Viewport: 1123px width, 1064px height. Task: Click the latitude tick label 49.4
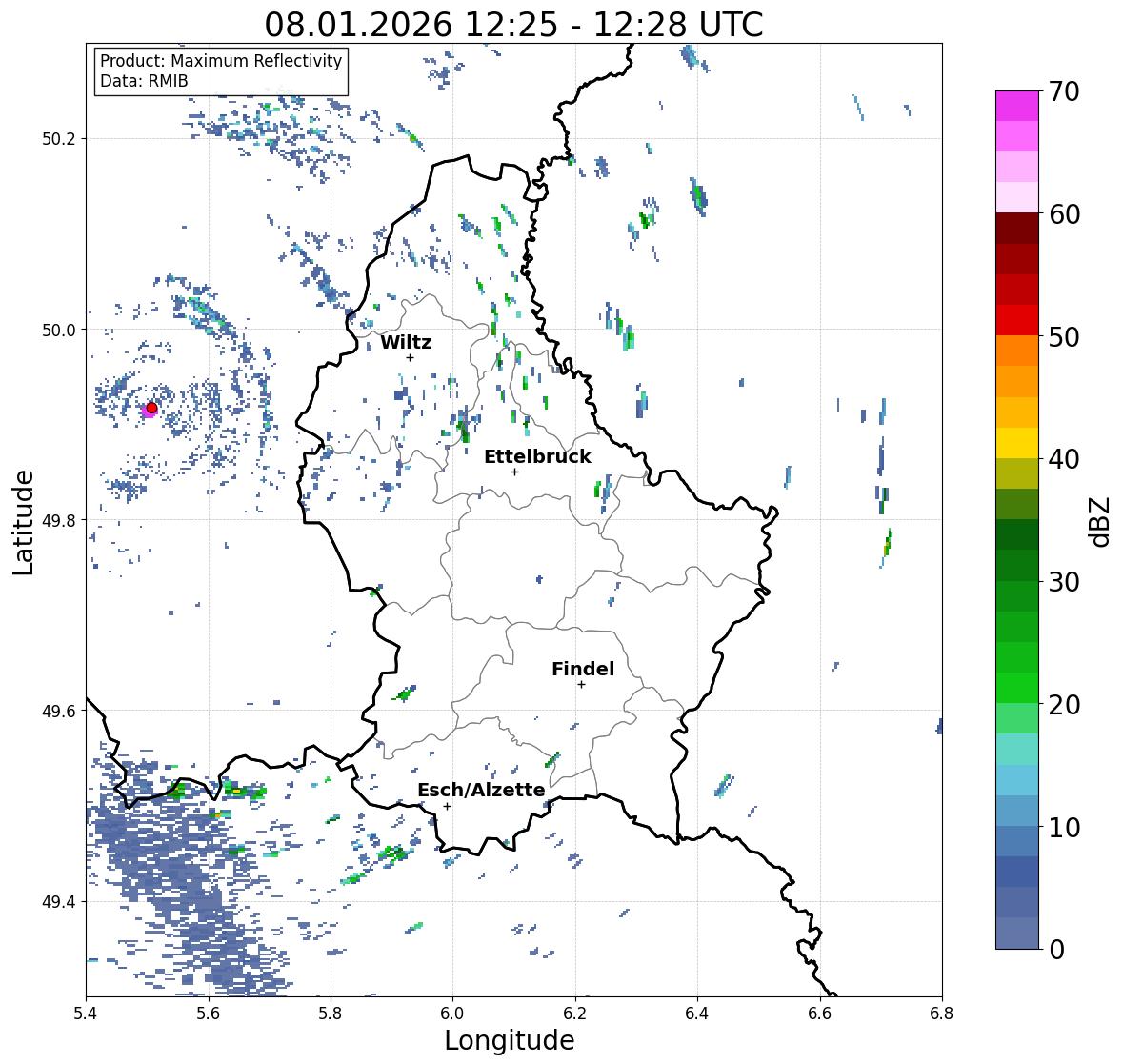click(59, 902)
